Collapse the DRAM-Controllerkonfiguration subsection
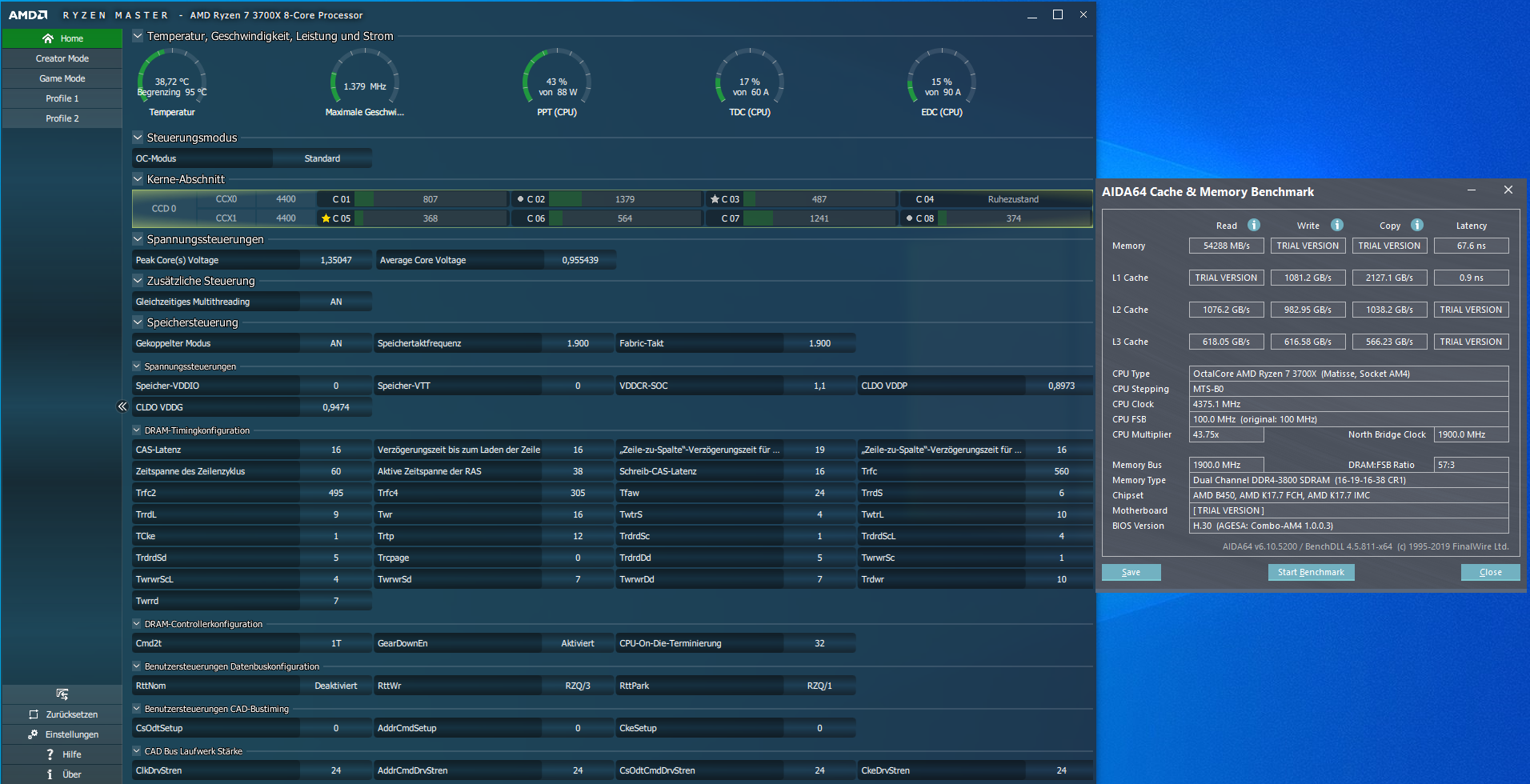 pos(136,624)
